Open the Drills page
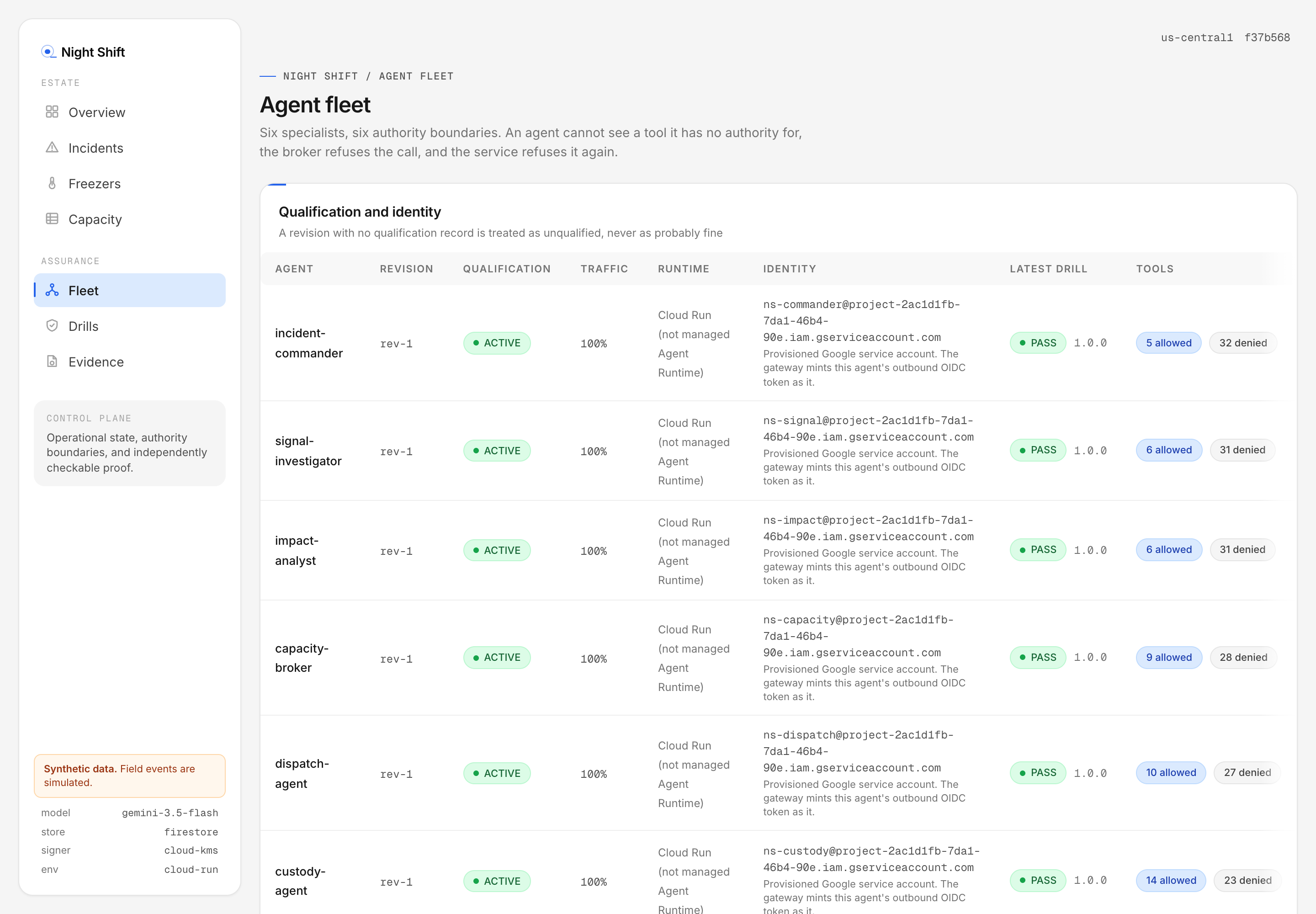This screenshot has height=914, width=1316. click(130, 326)
